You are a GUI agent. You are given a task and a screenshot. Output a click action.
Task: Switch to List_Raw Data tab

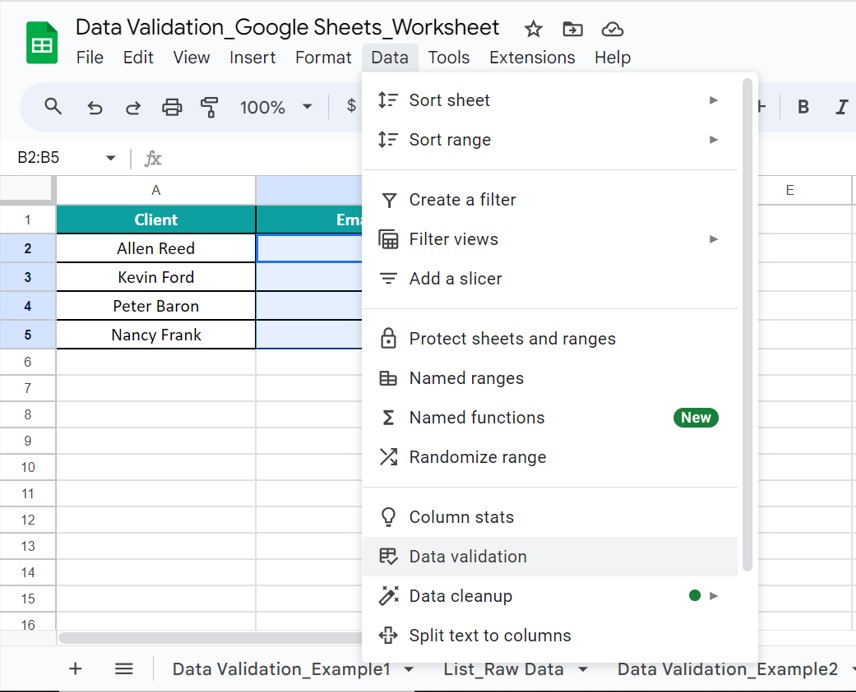(x=503, y=669)
